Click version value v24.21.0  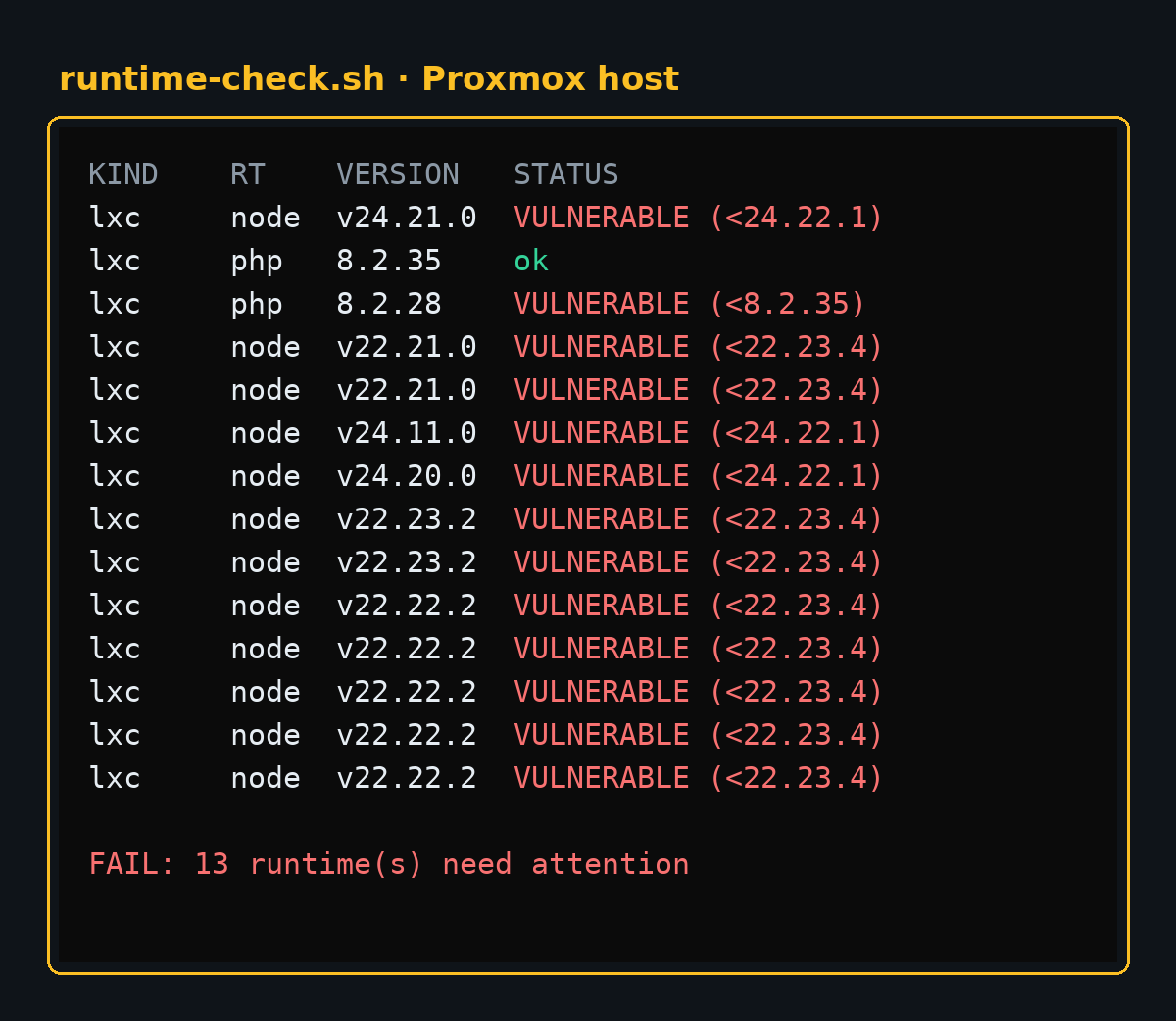407,218
